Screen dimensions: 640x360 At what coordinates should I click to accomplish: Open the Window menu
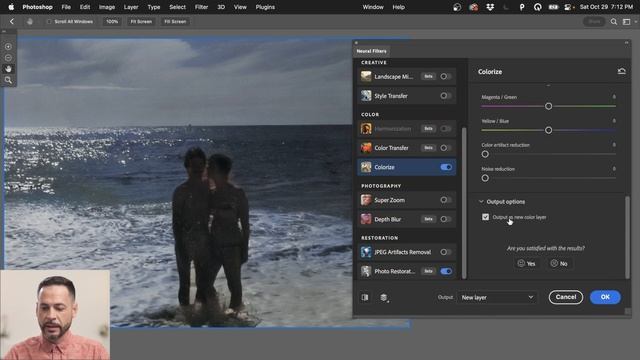tap(373, 7)
